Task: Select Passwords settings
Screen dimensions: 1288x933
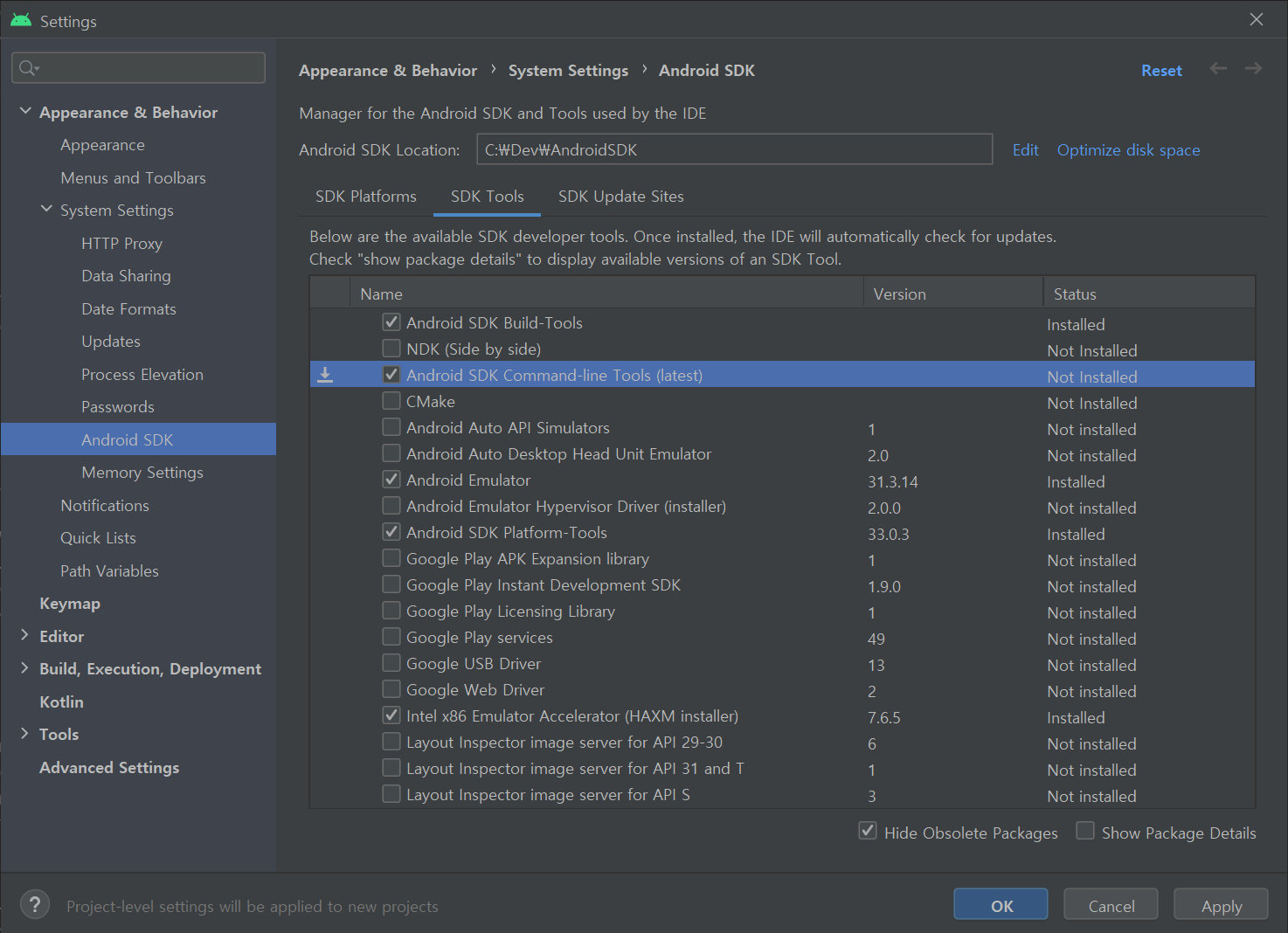Action: click(118, 407)
